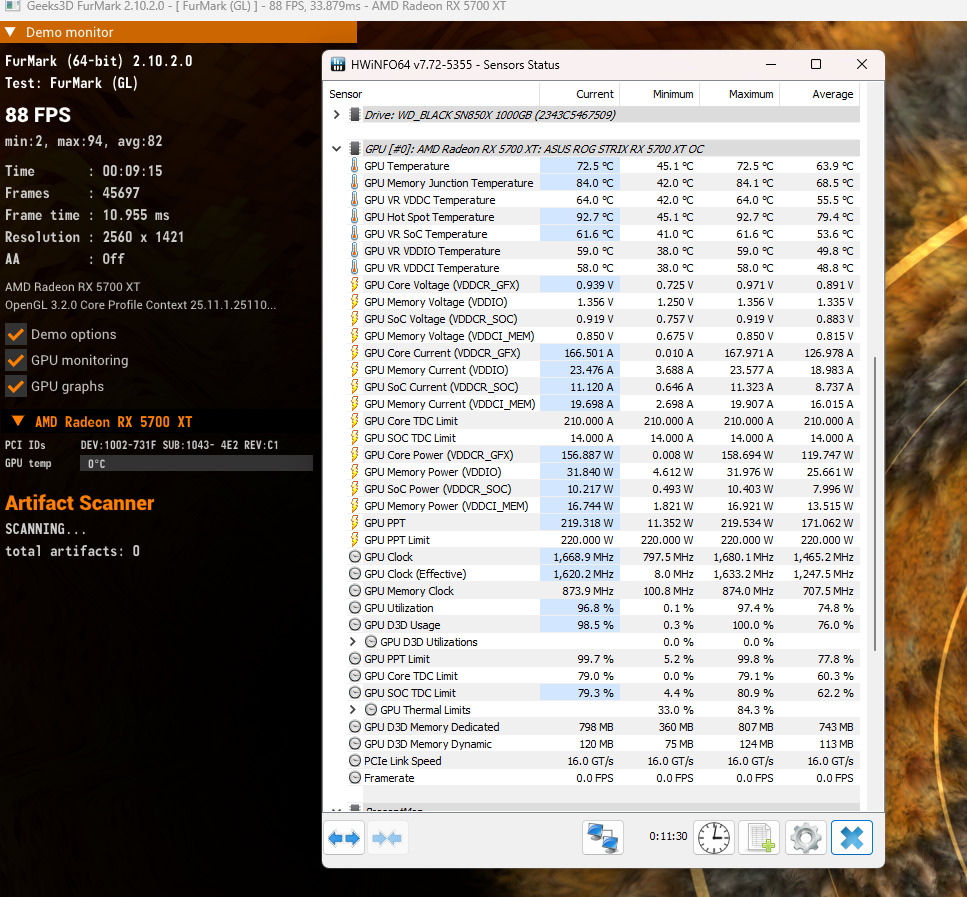Click thermometer icon of GPU Hot Spot Temperature

click(355, 217)
